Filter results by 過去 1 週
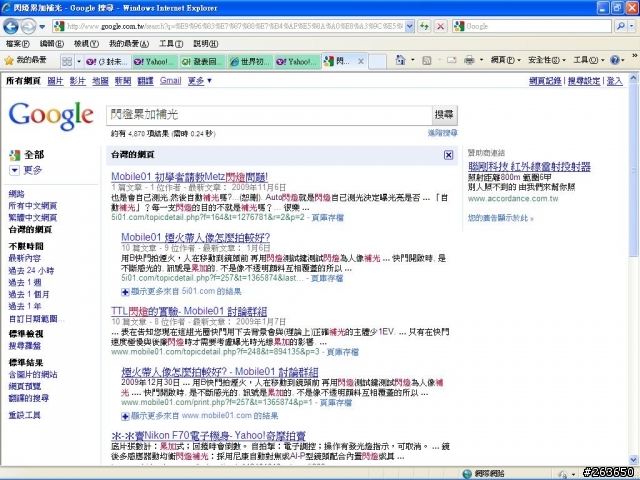Image resolution: width=640 pixels, height=480 pixels. (25, 282)
